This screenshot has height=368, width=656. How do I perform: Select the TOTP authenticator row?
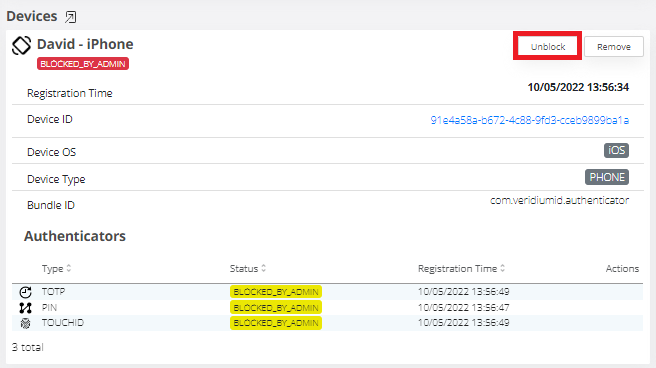(328, 292)
